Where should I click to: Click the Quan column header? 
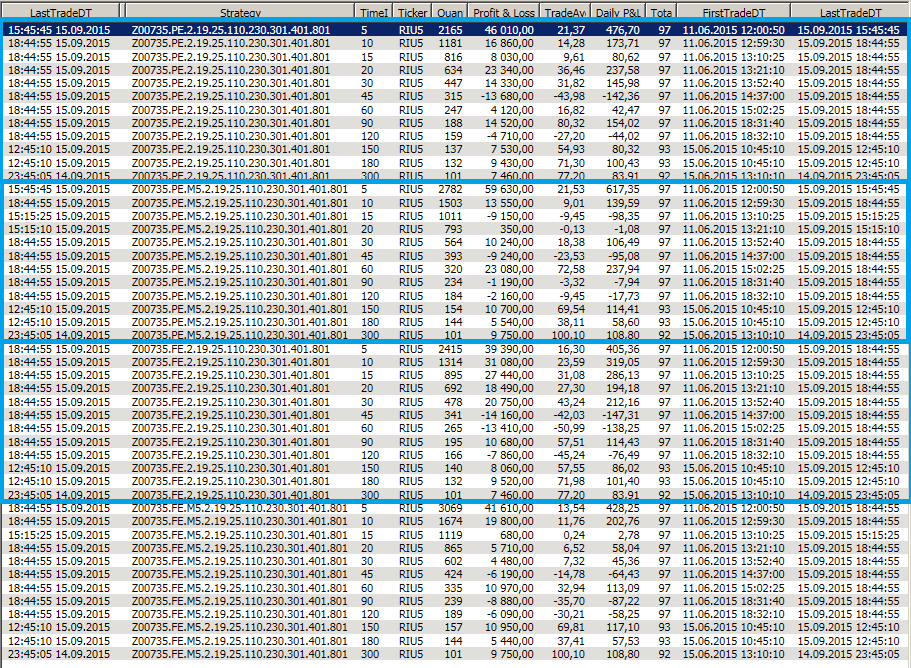449,12
